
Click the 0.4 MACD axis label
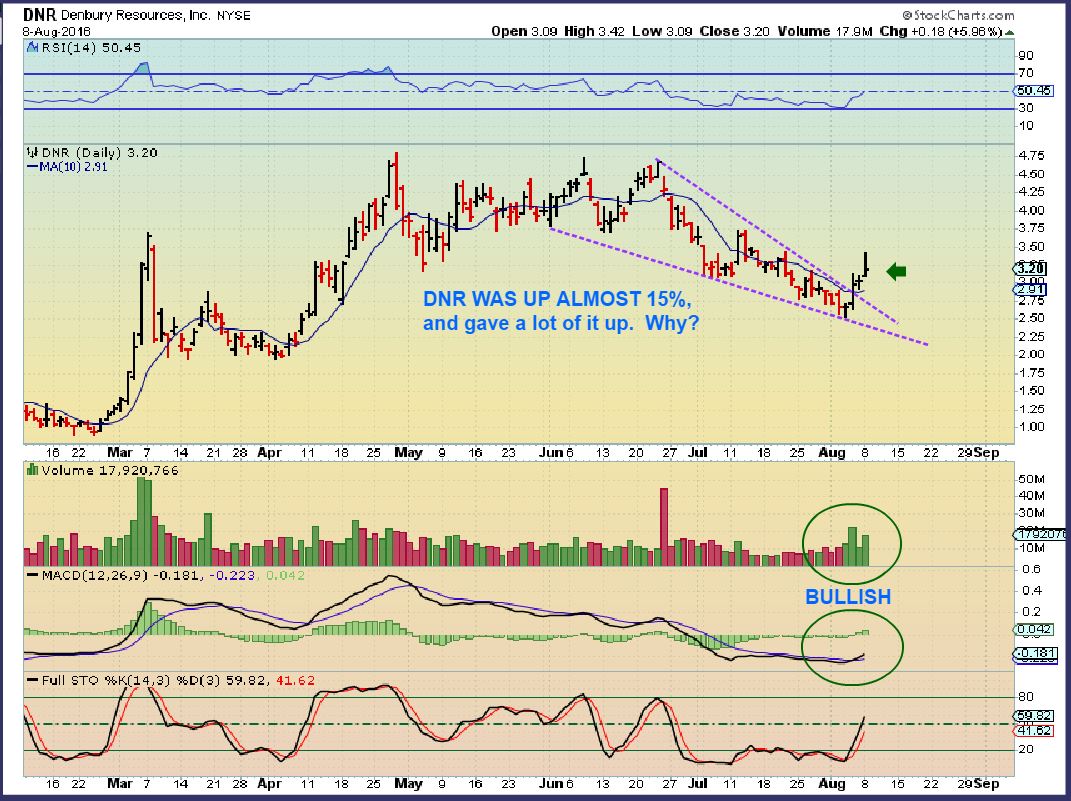(x=1031, y=590)
